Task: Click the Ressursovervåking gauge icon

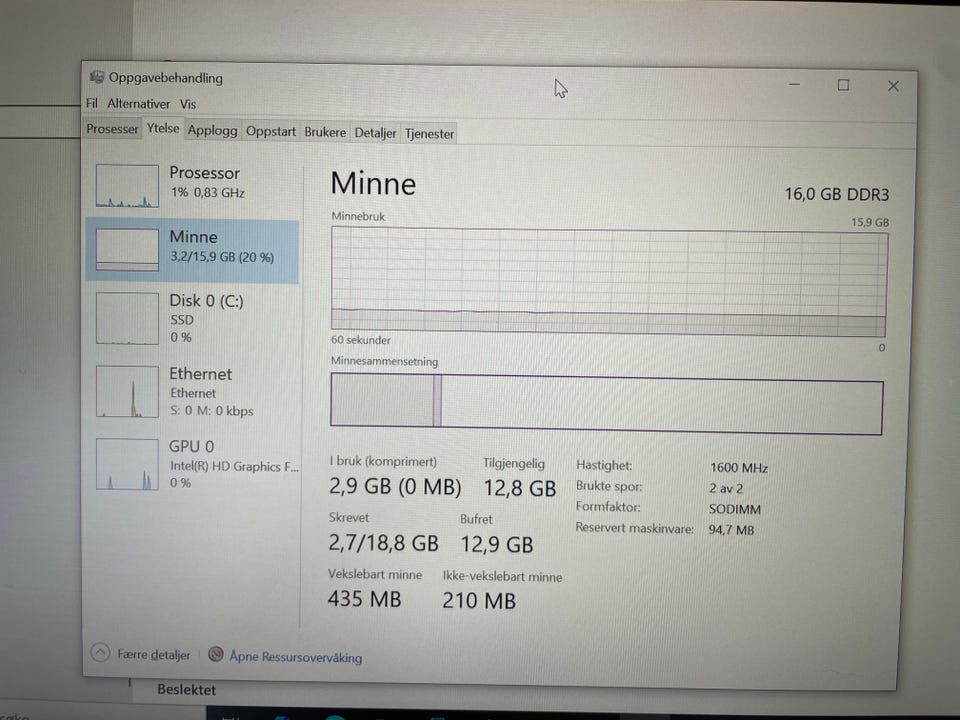Action: click(216, 654)
